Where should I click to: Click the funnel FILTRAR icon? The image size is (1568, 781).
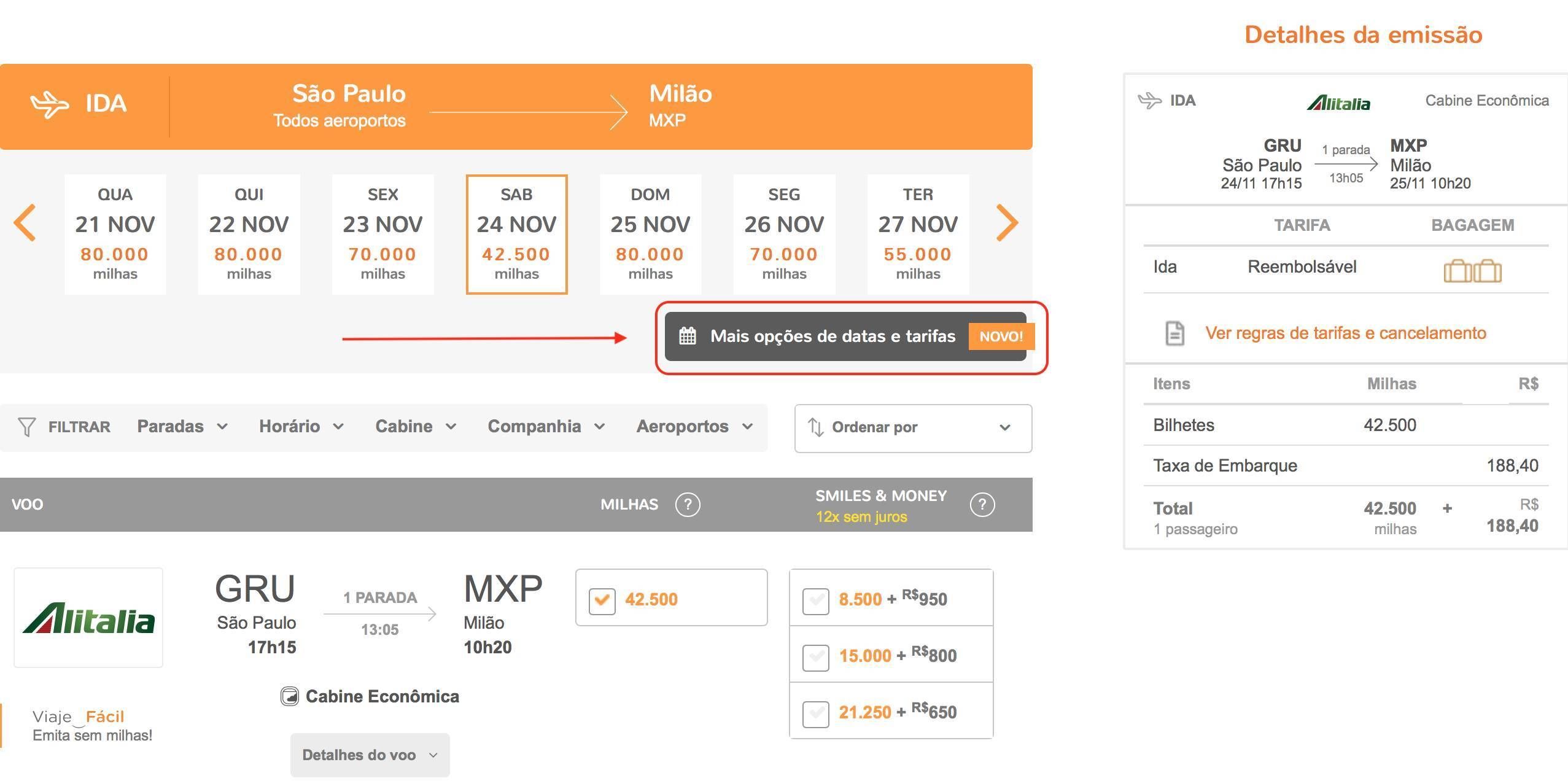[26, 427]
